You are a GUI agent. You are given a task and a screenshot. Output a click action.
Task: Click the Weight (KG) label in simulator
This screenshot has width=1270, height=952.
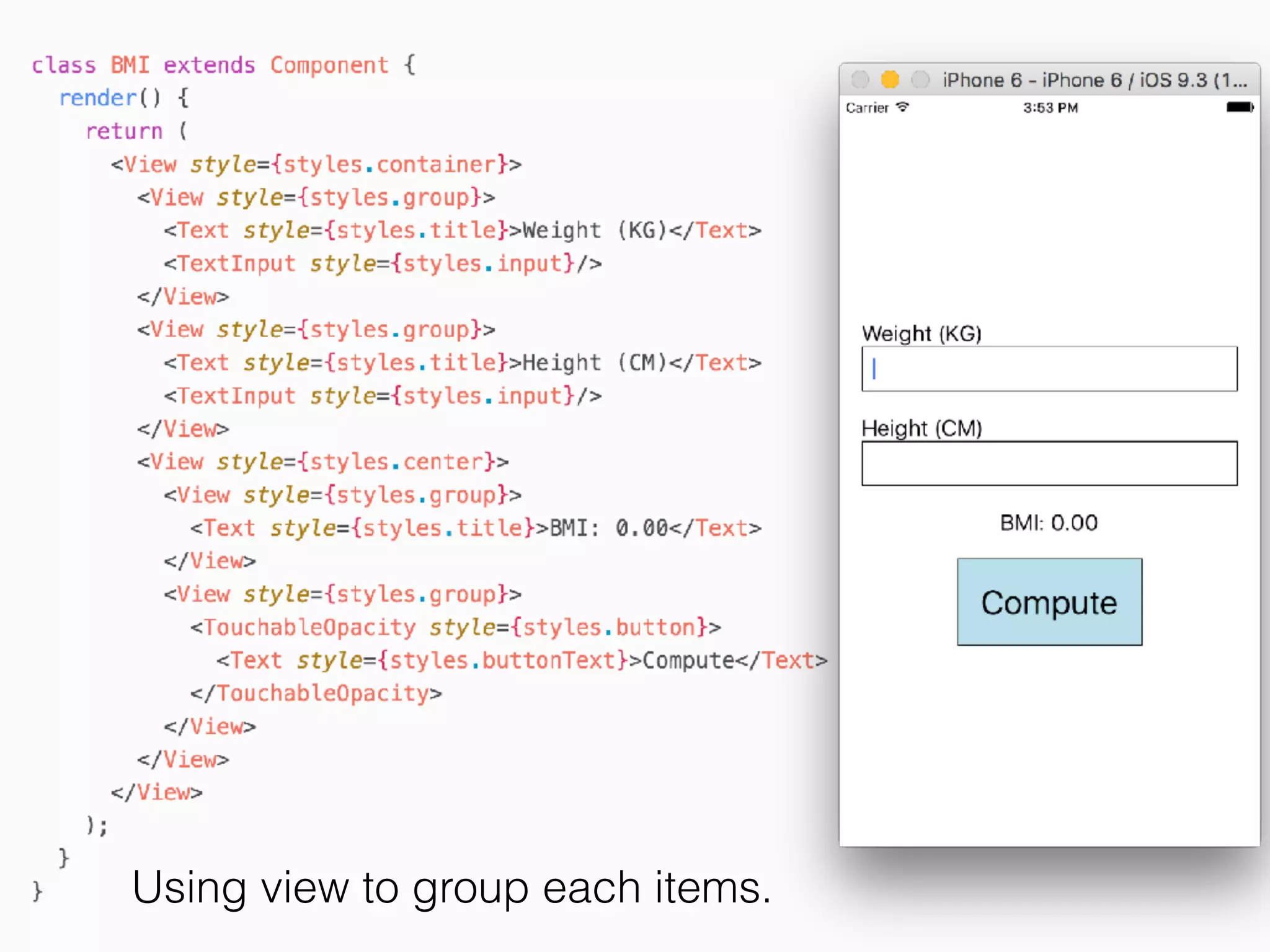921,333
